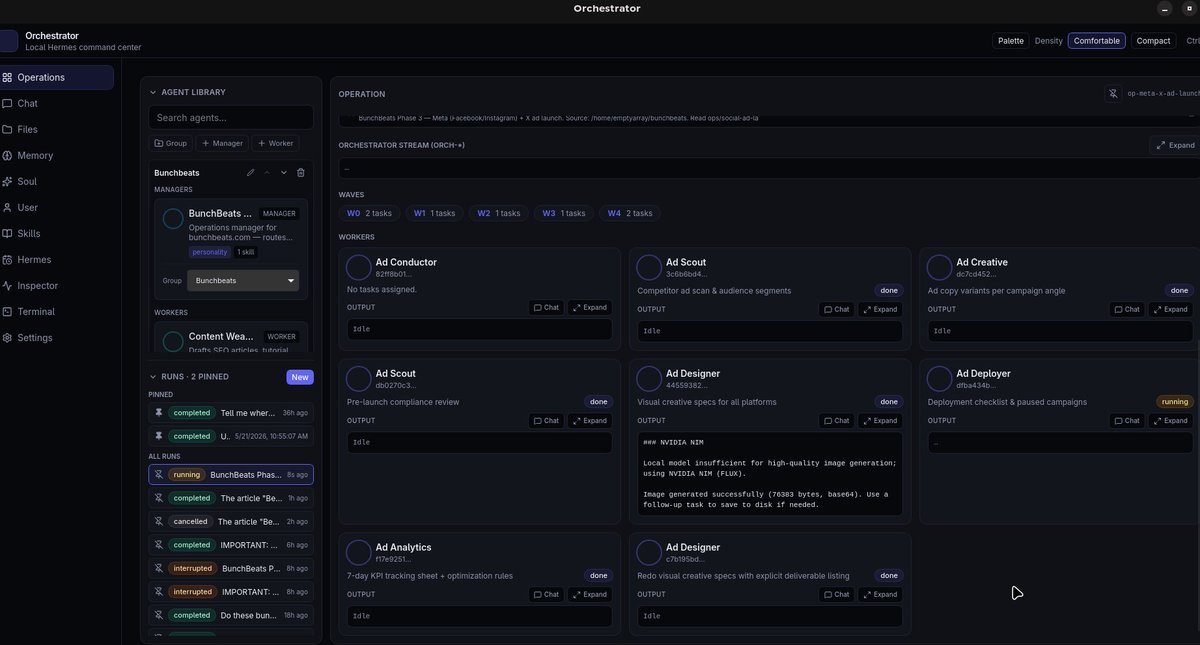Open the Operations section in sidebar
1200x645 pixels.
click(x=55, y=77)
